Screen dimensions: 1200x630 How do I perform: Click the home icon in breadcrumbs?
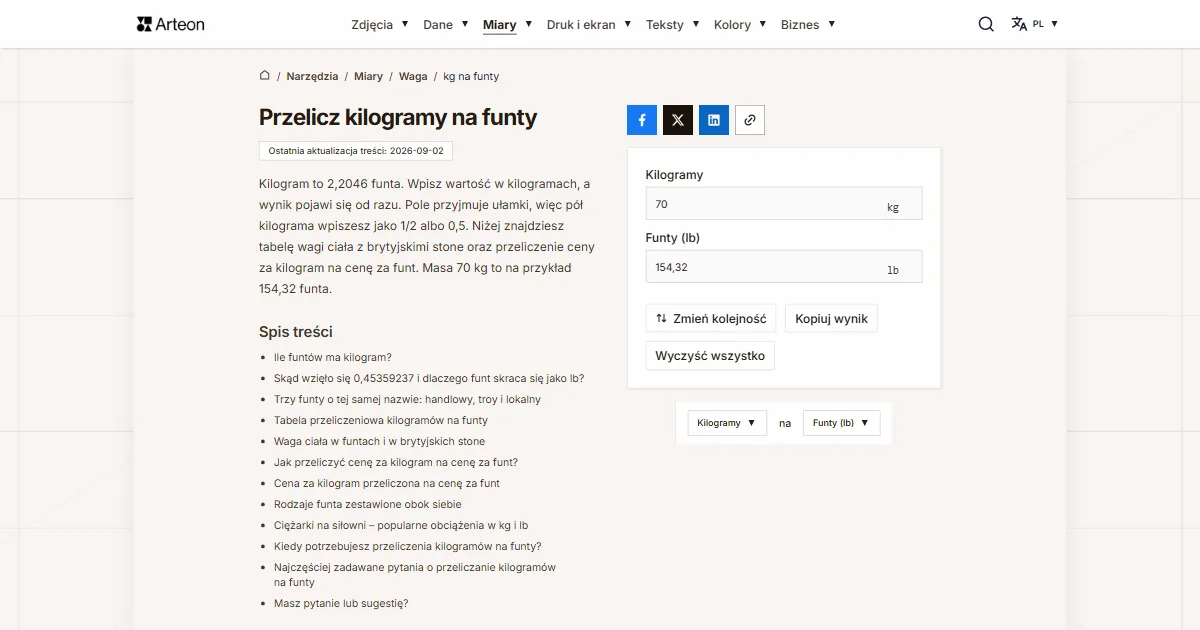click(x=265, y=76)
